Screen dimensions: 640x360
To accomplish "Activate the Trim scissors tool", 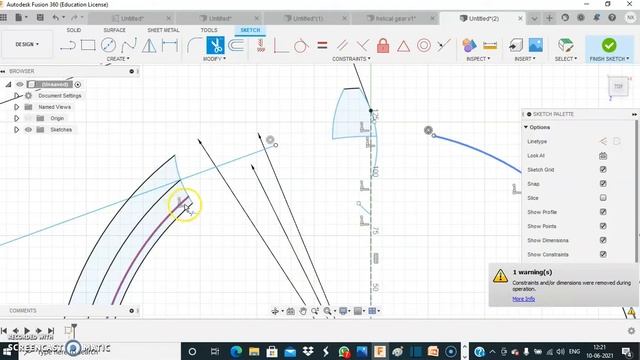I will coord(215,45).
